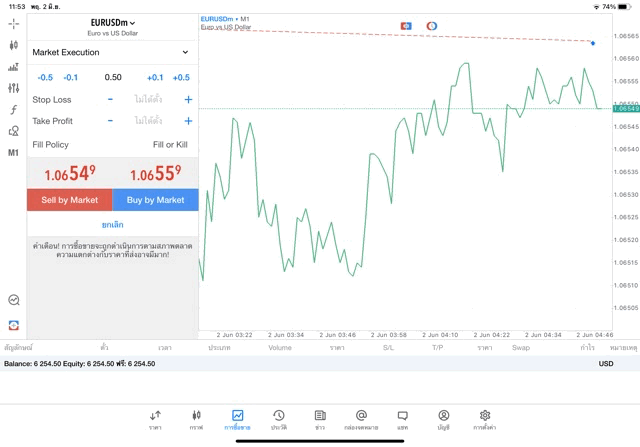The width and height of the screenshot is (640, 447).
Task: Click the ยกเลิก cancel link
Action: [x=113, y=225]
